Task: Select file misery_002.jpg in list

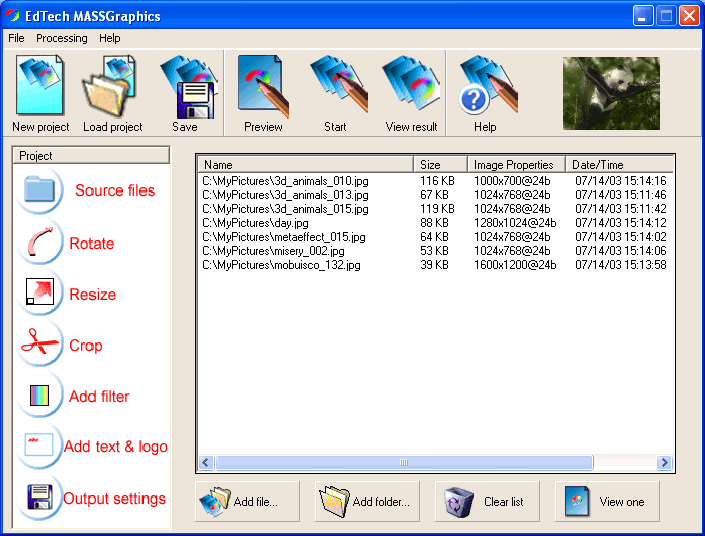Action: [x=273, y=250]
